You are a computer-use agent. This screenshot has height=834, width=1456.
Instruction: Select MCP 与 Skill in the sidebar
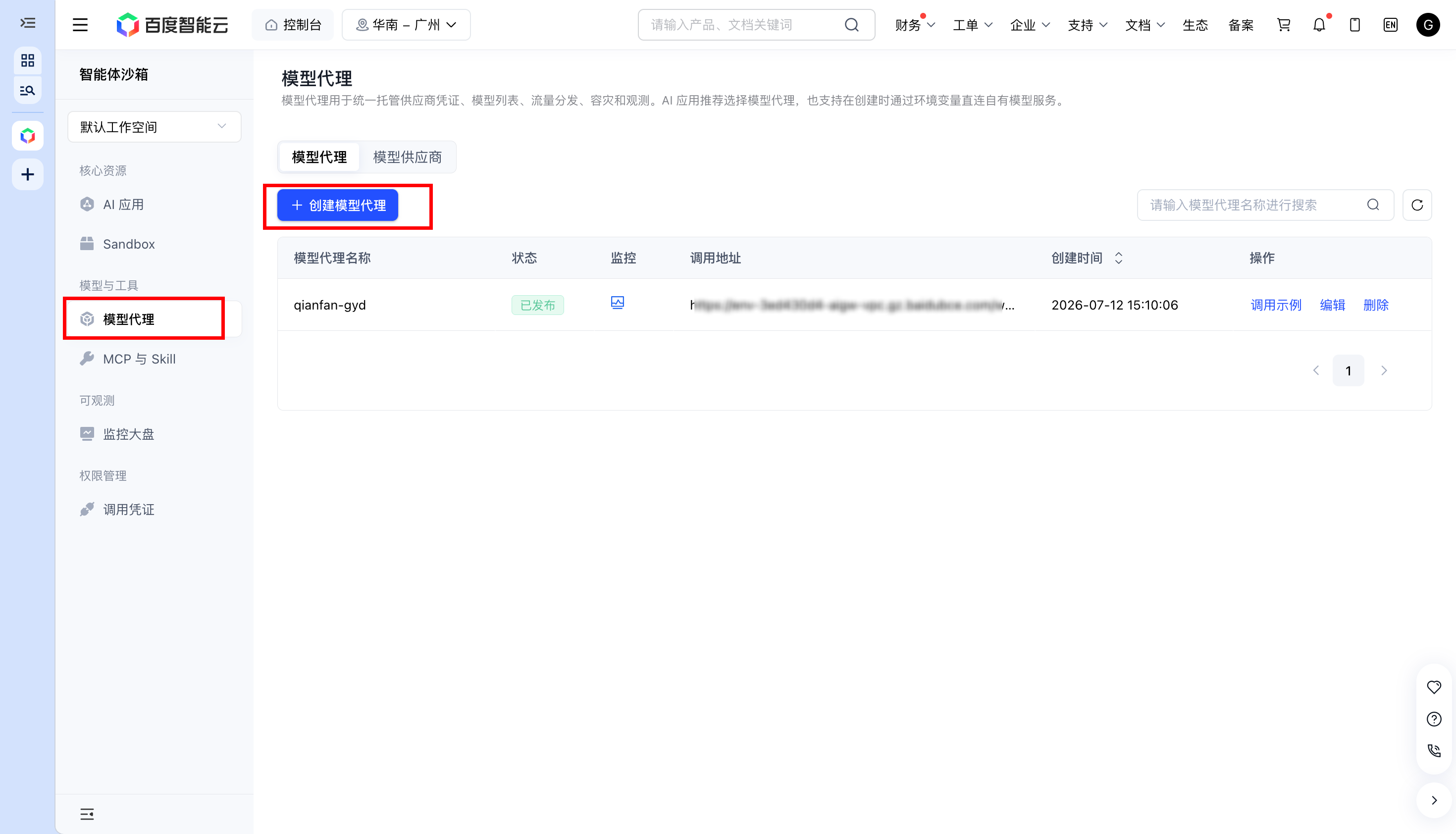pyautogui.click(x=139, y=359)
